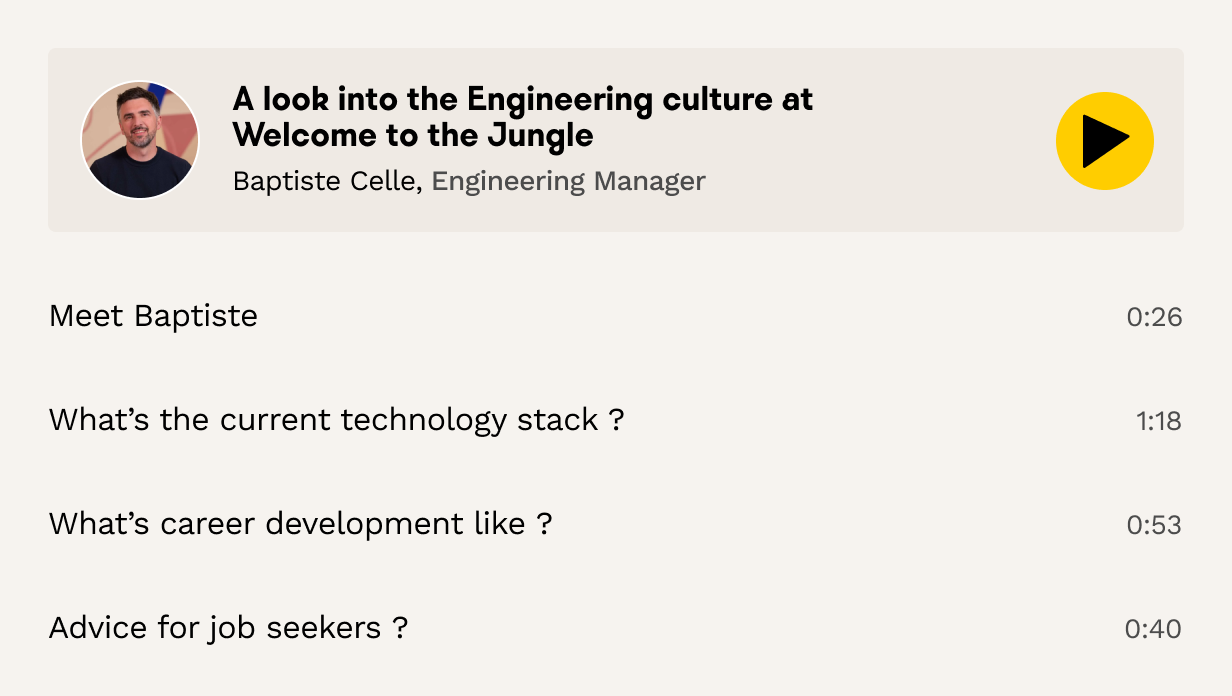Click the 'Welcome to the Jungle' title line
This screenshot has height=696, width=1232.
point(412,135)
